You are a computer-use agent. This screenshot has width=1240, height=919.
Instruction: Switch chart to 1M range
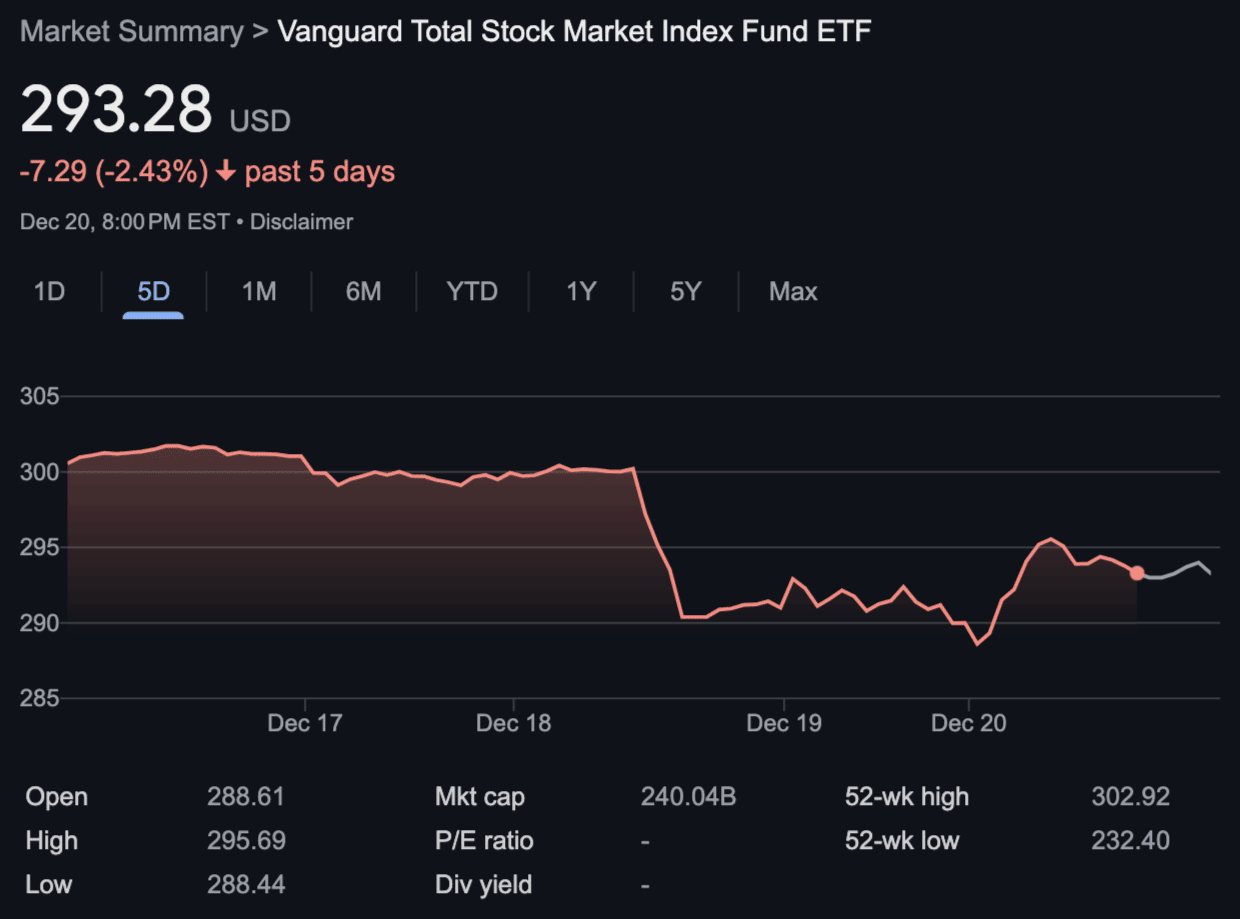tap(259, 292)
